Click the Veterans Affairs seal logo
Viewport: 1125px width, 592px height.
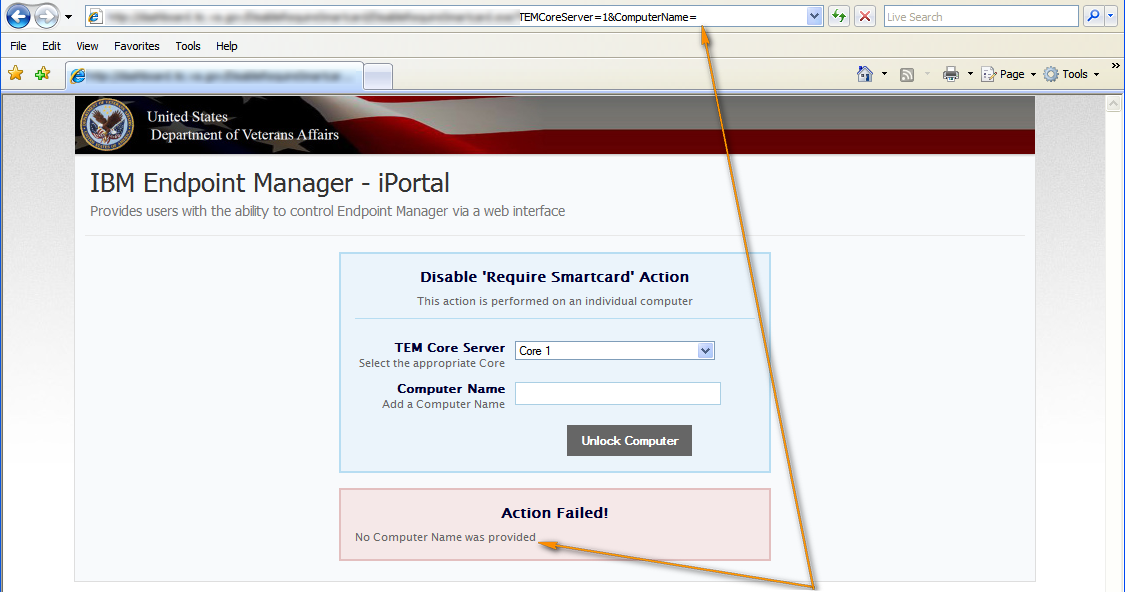107,124
